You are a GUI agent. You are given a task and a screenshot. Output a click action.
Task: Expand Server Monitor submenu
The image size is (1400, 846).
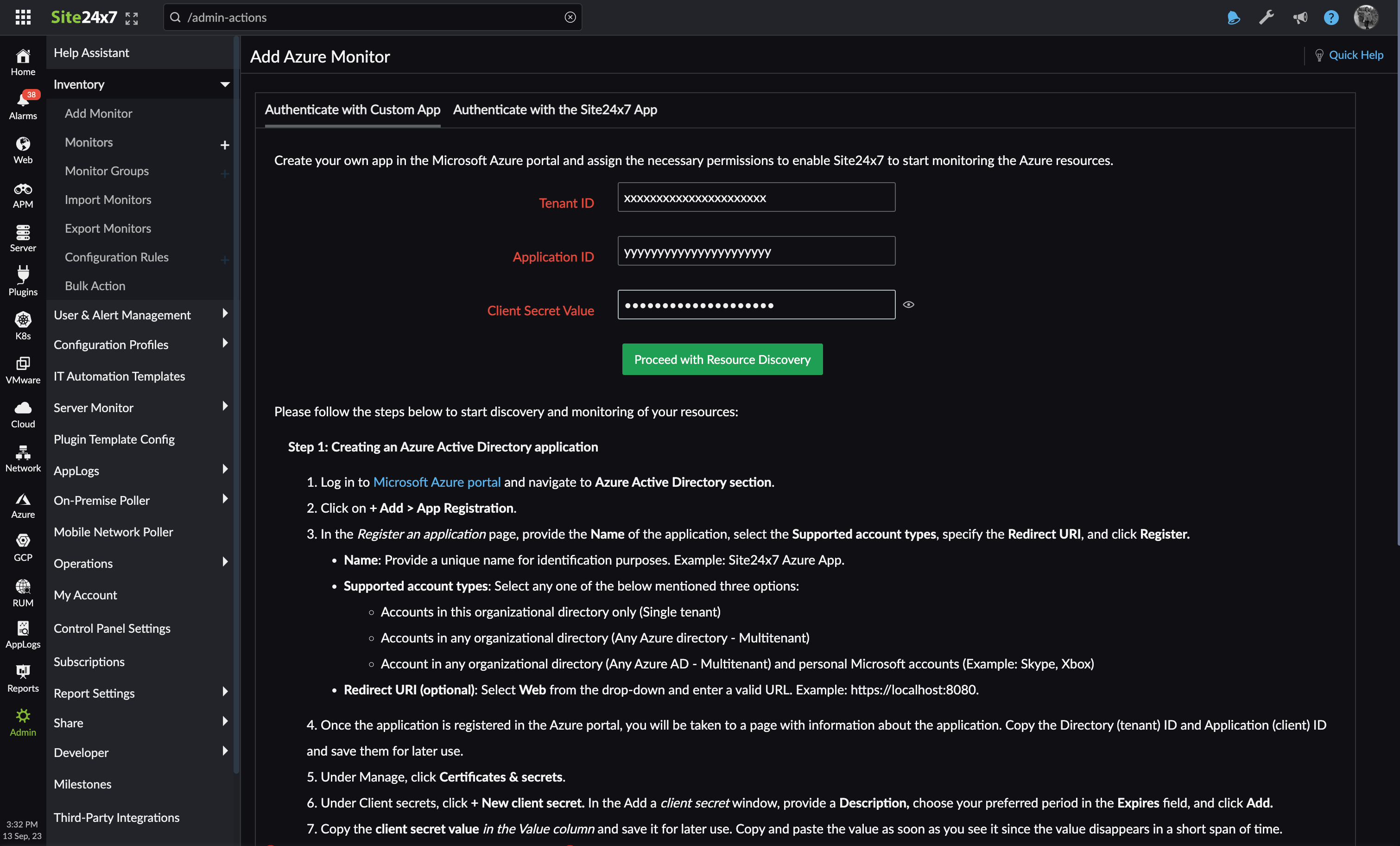coord(225,406)
